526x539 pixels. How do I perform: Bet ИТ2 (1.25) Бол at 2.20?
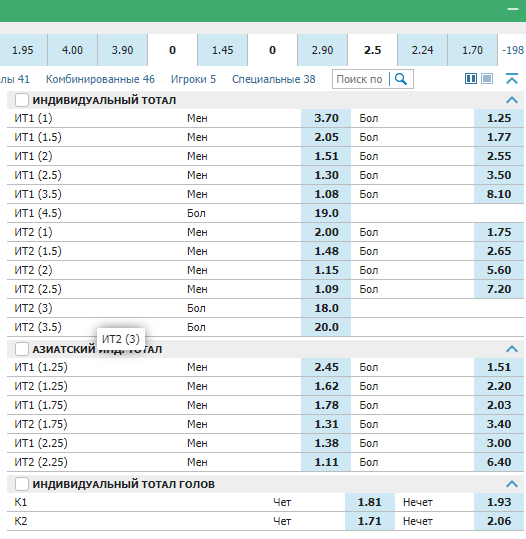click(499, 386)
